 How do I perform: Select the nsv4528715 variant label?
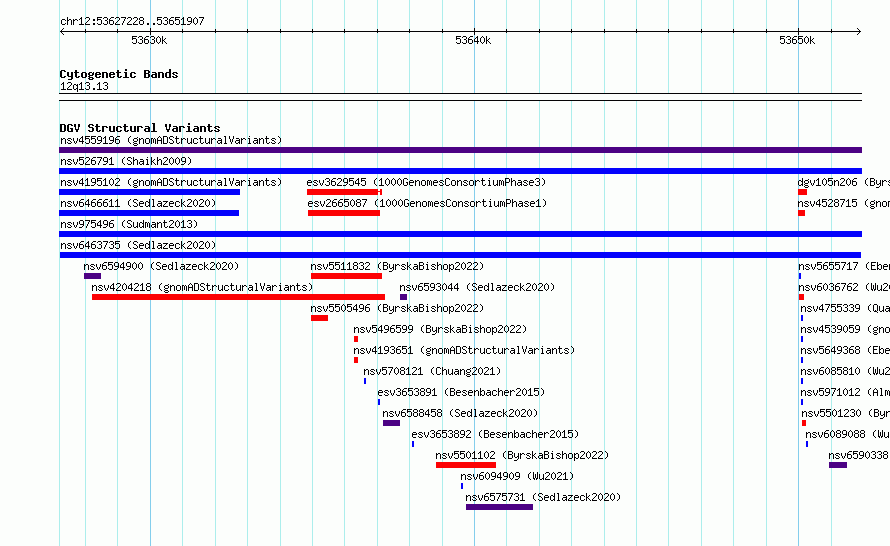coord(843,203)
